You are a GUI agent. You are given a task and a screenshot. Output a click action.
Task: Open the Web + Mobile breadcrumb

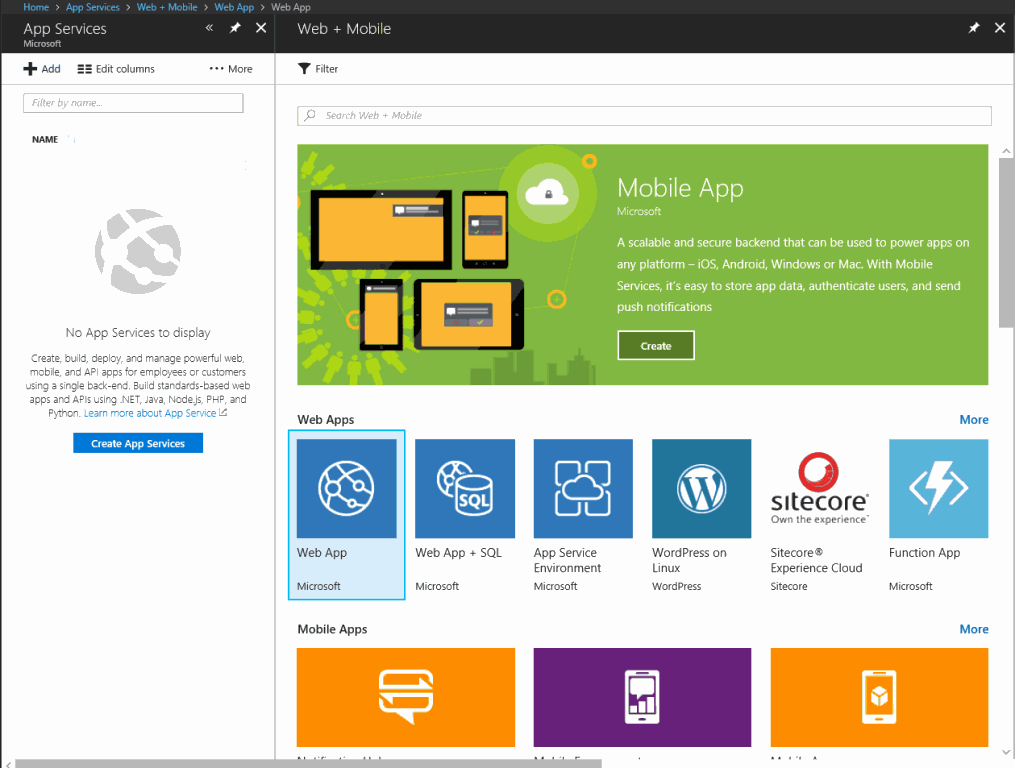point(167,7)
